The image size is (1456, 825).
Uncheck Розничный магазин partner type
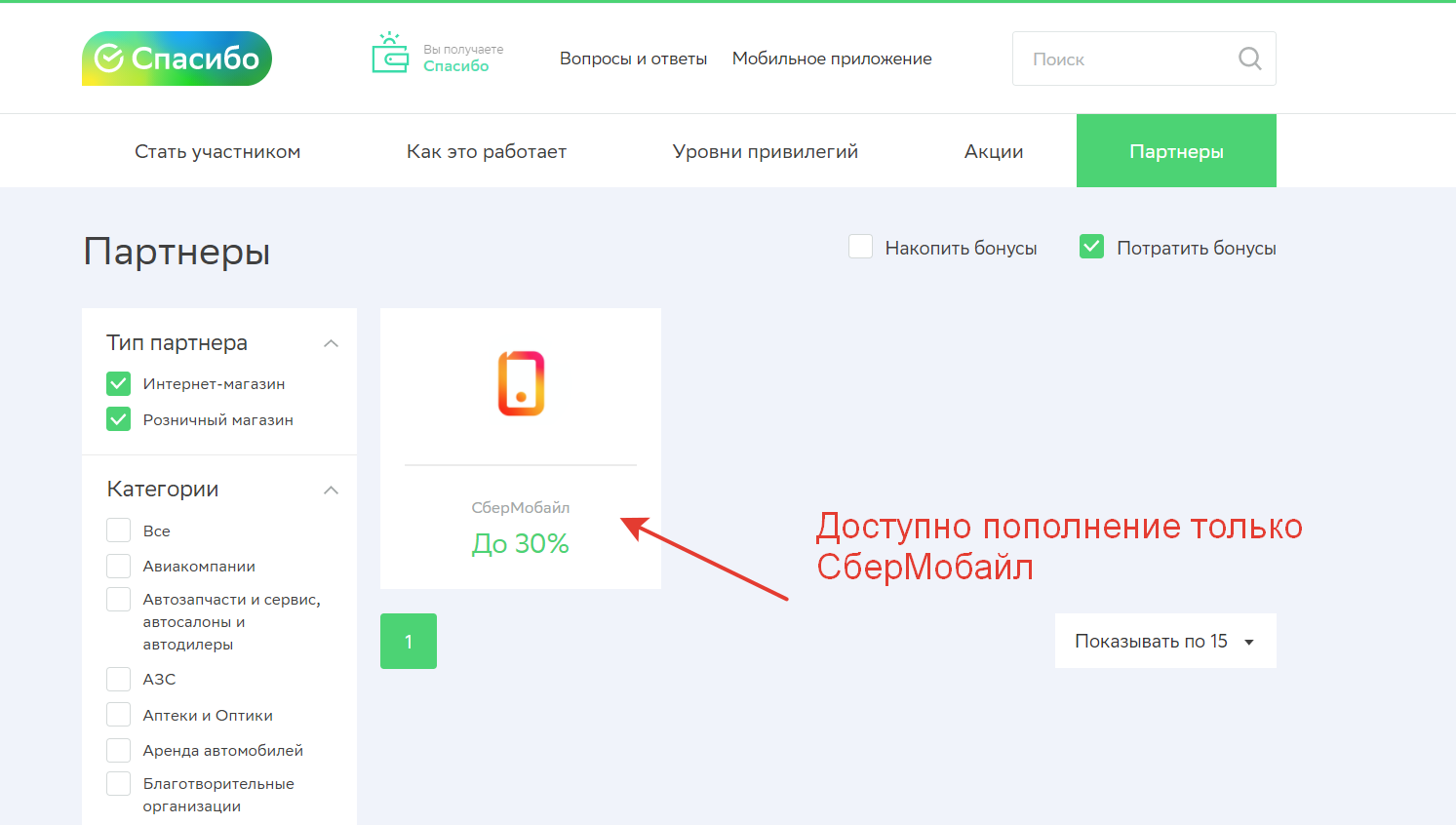(118, 419)
